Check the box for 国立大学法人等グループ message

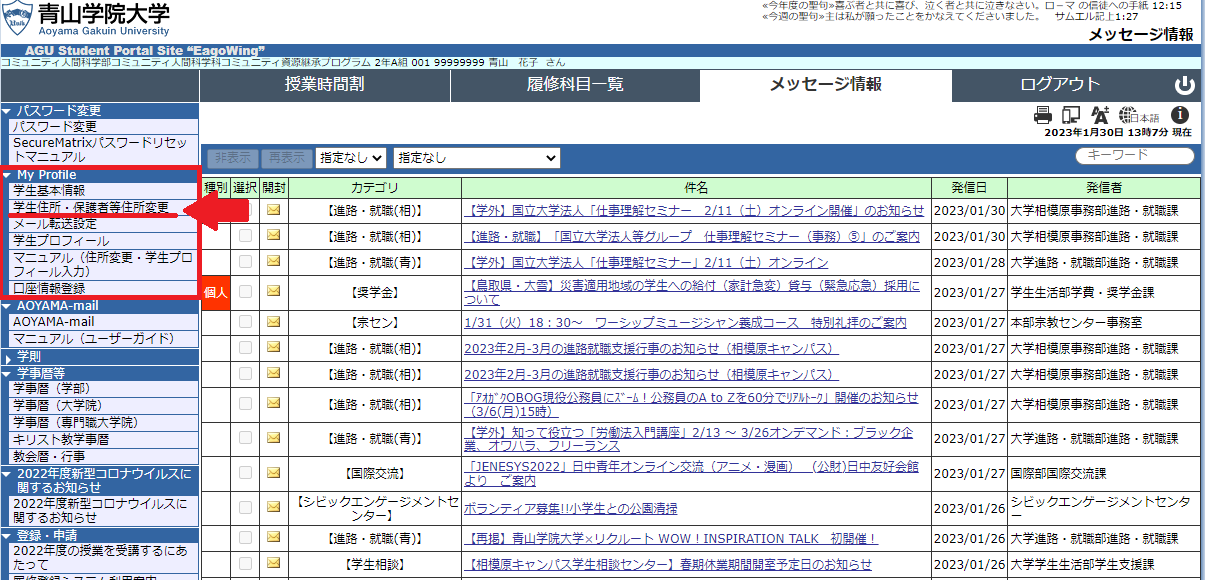pos(245,236)
